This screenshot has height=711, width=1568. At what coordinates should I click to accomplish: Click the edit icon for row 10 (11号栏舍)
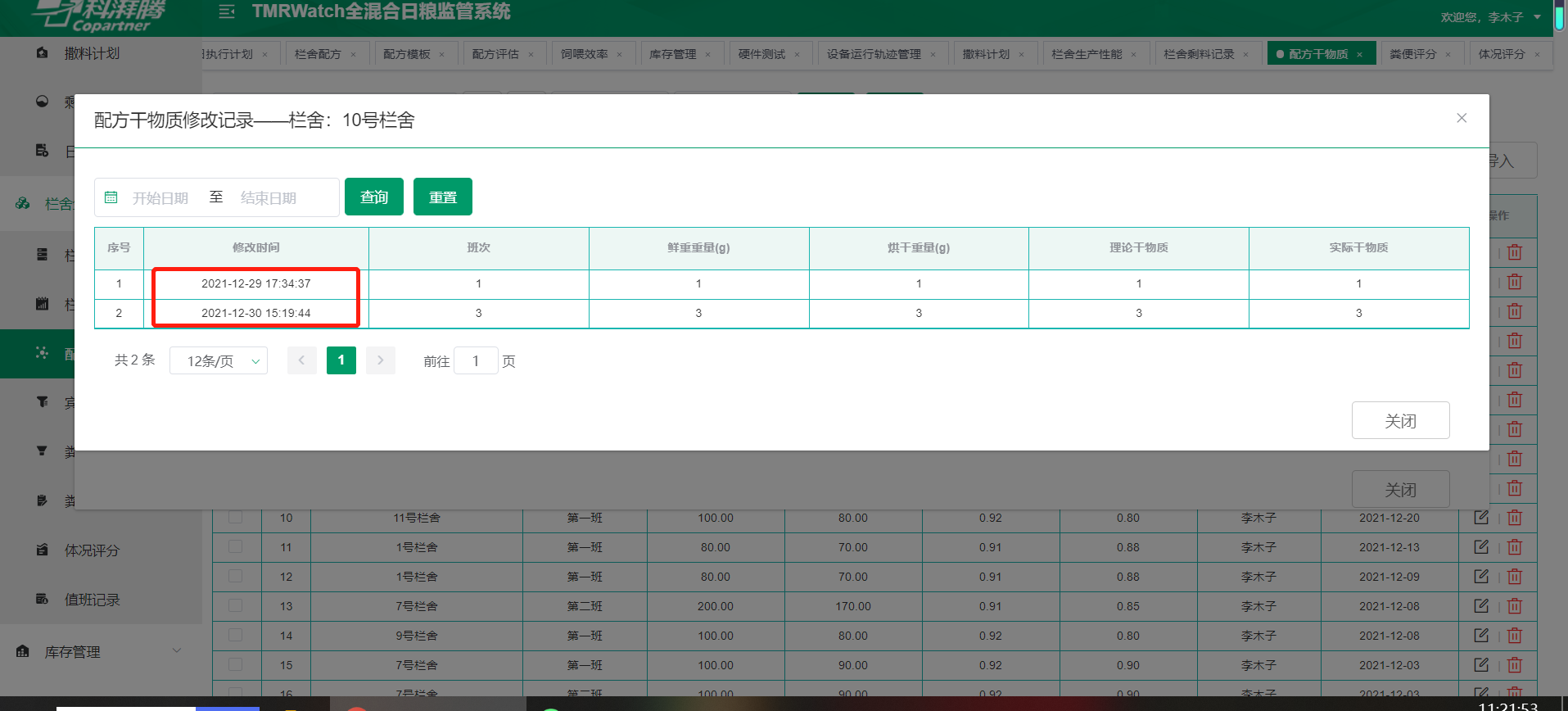(1480, 518)
